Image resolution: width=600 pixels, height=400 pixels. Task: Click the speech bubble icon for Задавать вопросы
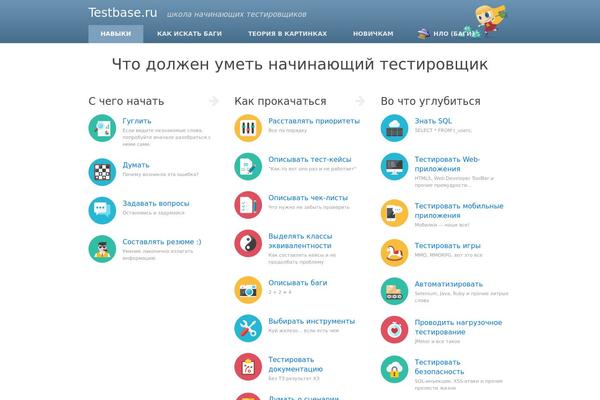tap(101, 209)
